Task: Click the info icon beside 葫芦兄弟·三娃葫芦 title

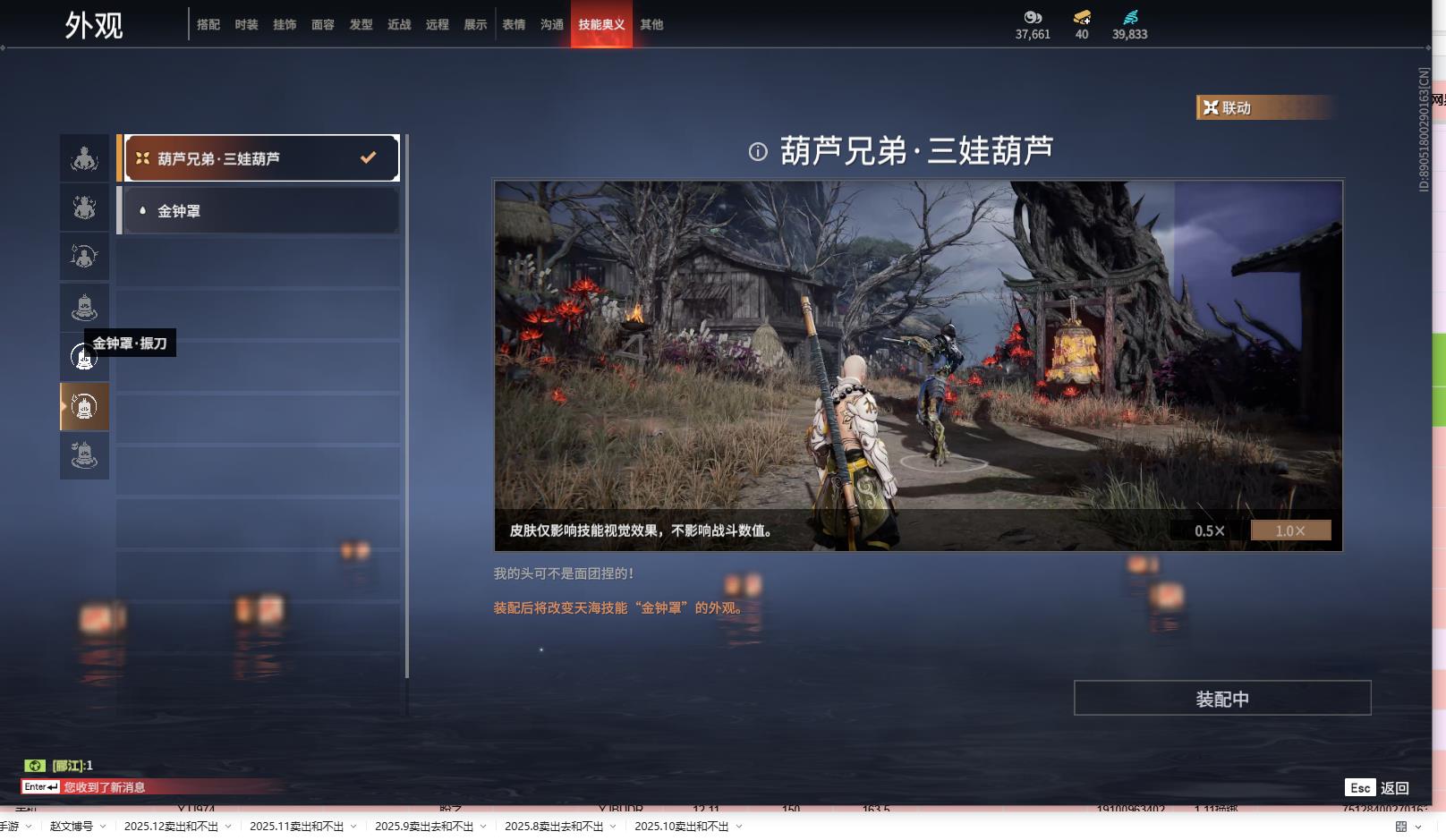Action: click(758, 152)
